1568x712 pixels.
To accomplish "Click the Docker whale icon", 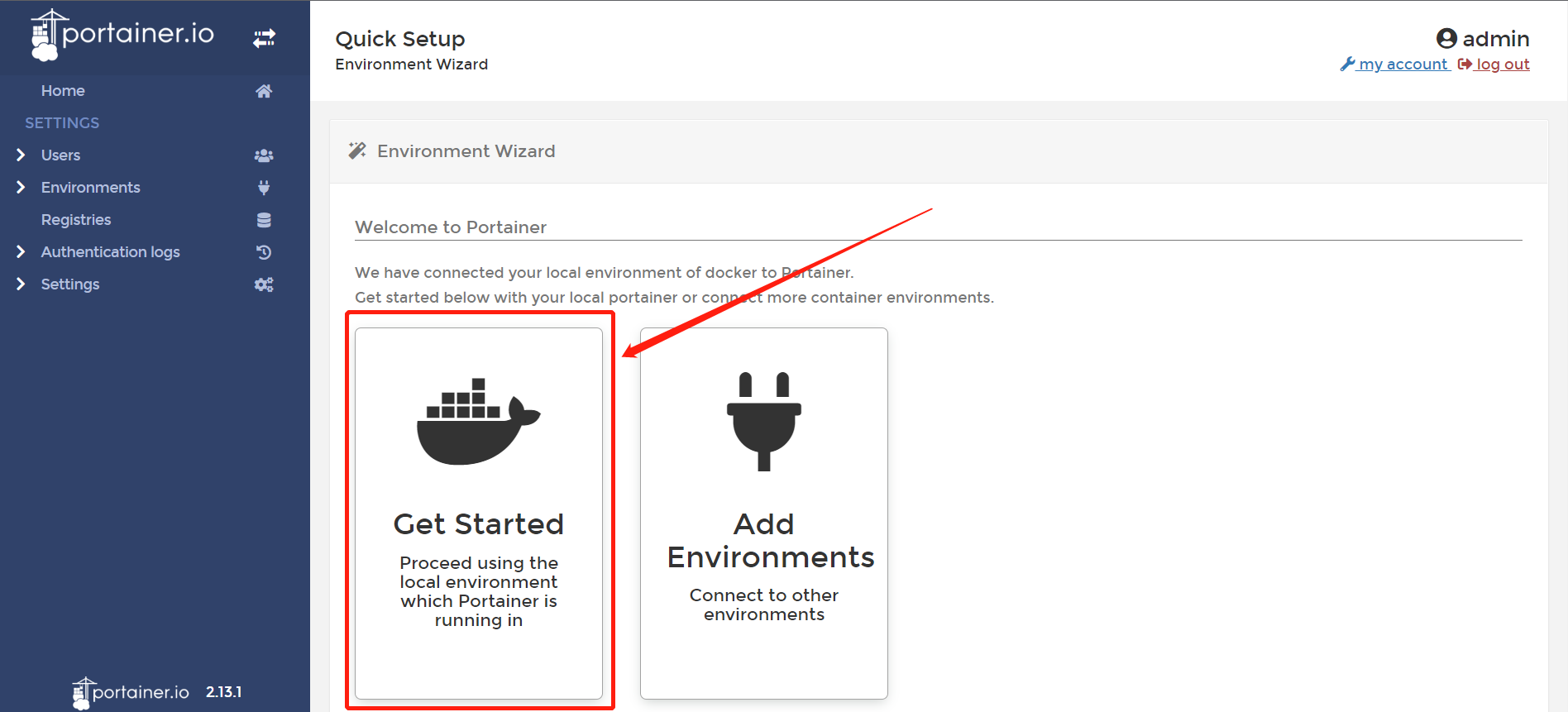I will [478, 421].
